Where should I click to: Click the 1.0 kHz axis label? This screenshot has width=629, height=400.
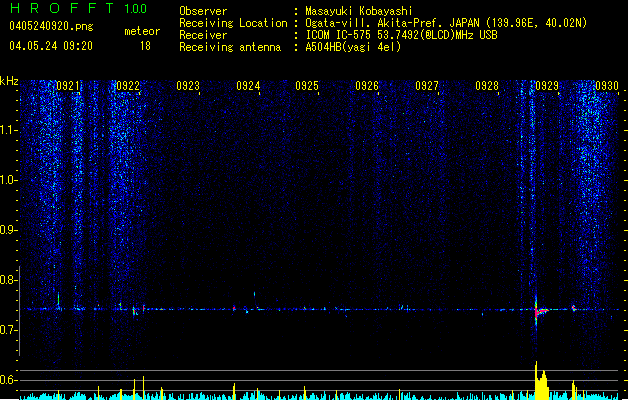pyautogui.click(x=8, y=180)
